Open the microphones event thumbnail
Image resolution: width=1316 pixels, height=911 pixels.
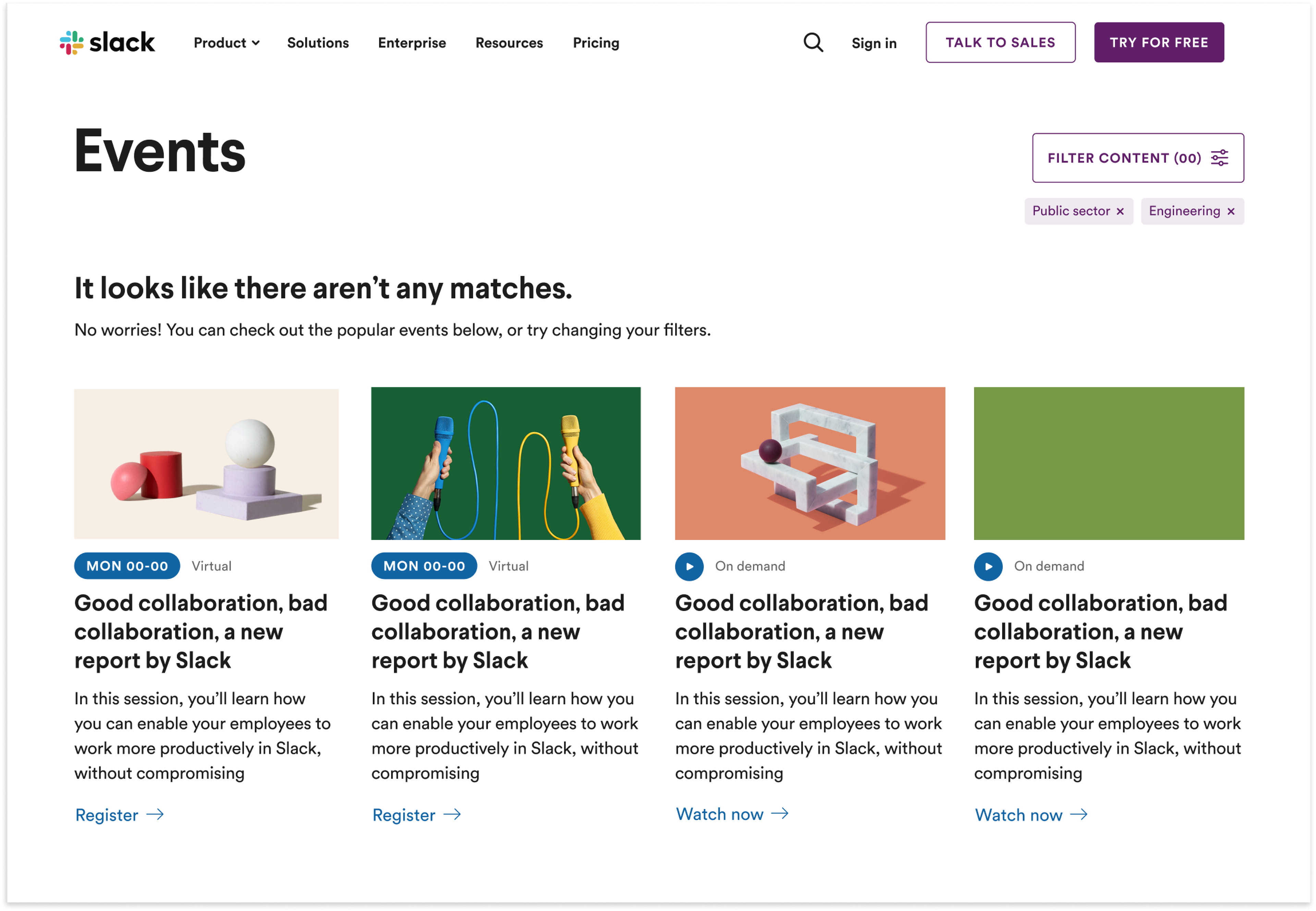[506, 464]
